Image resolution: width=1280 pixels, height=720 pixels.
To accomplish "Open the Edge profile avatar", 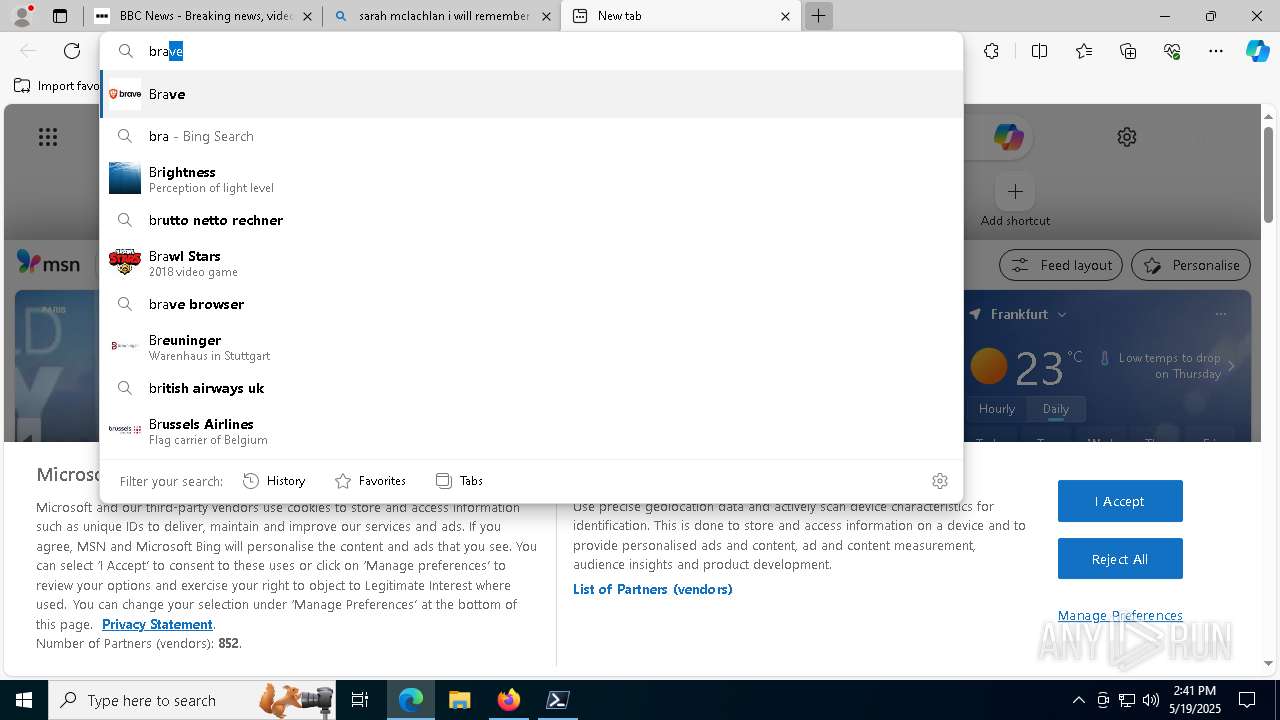I will (x=22, y=16).
